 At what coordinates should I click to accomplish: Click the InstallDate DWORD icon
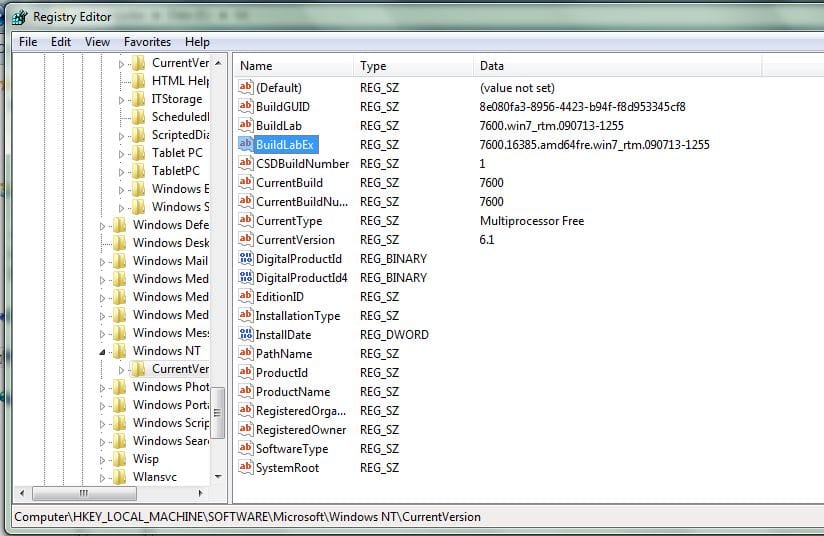click(x=245, y=334)
